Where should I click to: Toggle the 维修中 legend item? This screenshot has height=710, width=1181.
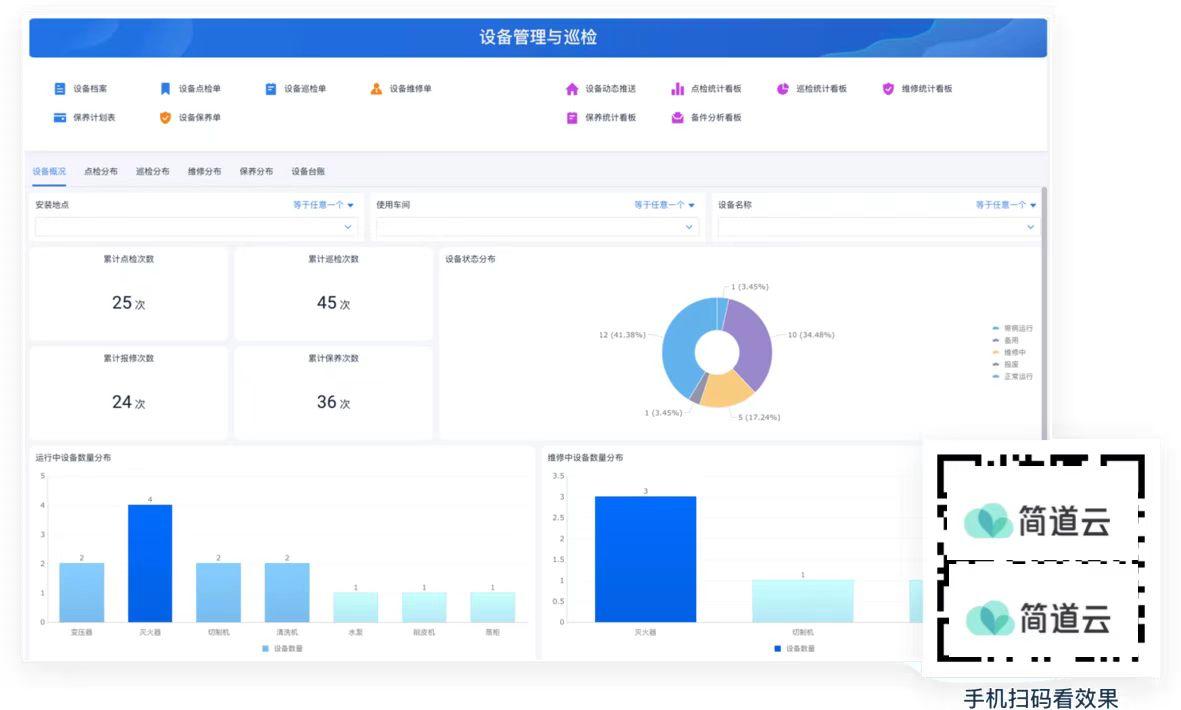pos(1009,352)
